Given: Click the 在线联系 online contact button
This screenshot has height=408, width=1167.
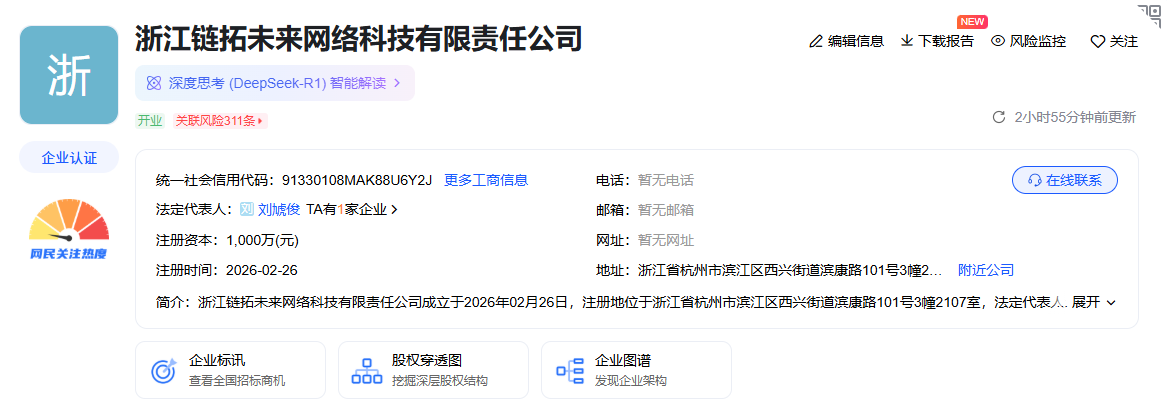Looking at the screenshot, I should pyautogui.click(x=1065, y=180).
